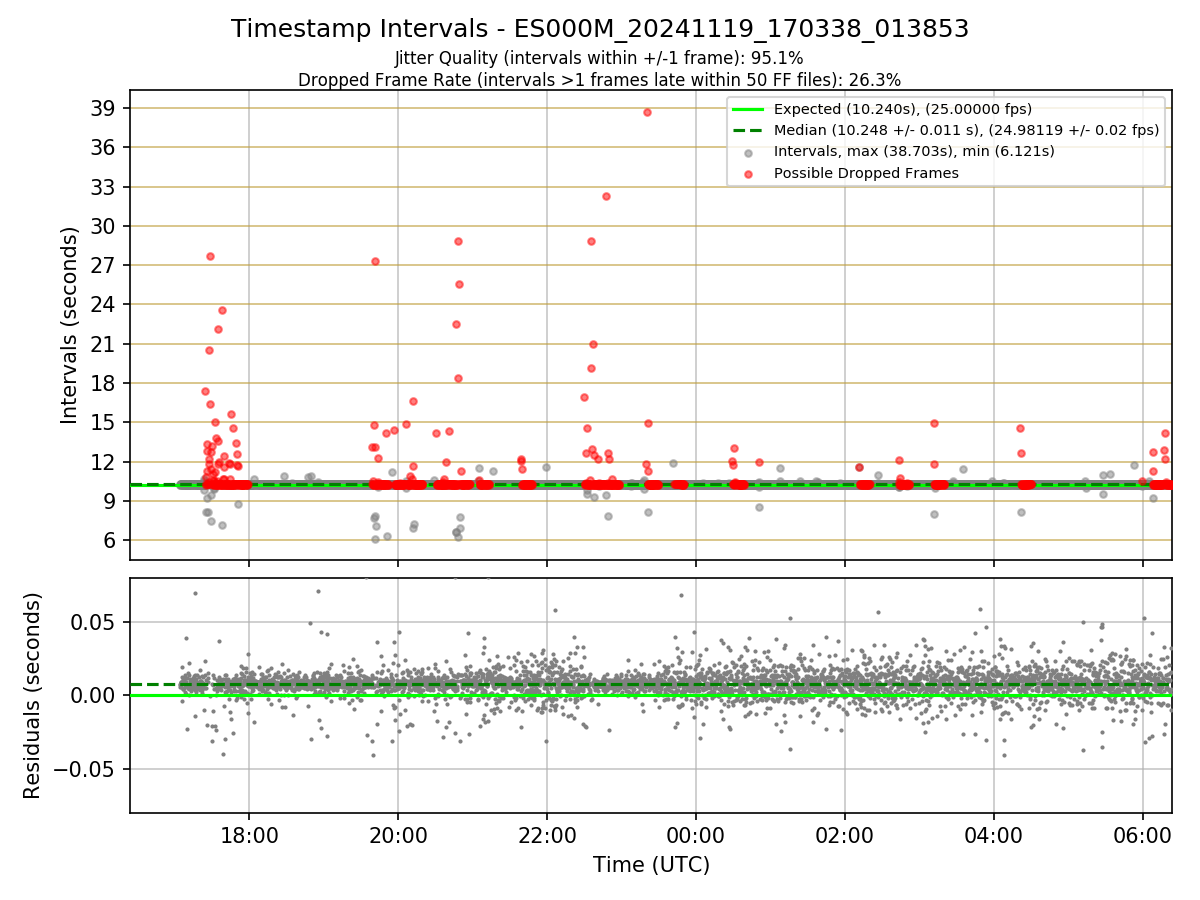Click the solid green line sample in legend
Image resolution: width=1200 pixels, height=900 pixels.
click(748, 109)
